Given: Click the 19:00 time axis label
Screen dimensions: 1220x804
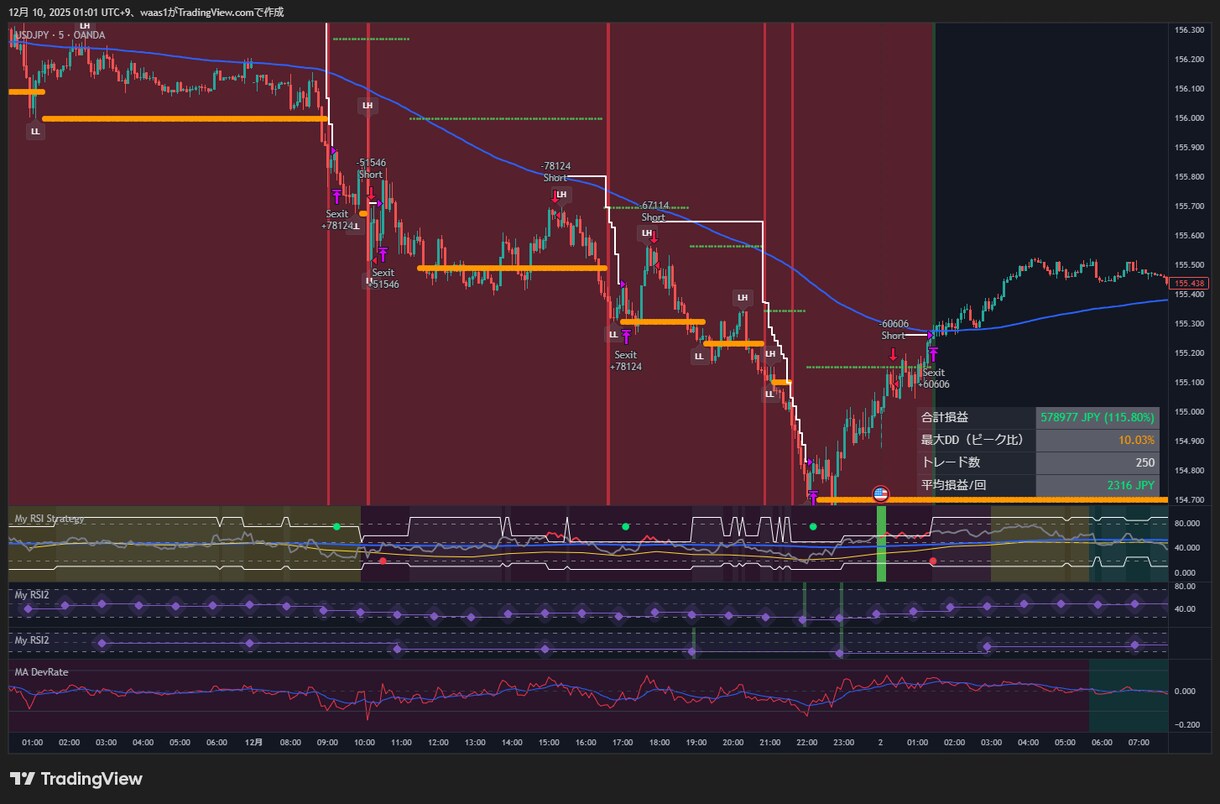Looking at the screenshot, I should click(x=696, y=743).
